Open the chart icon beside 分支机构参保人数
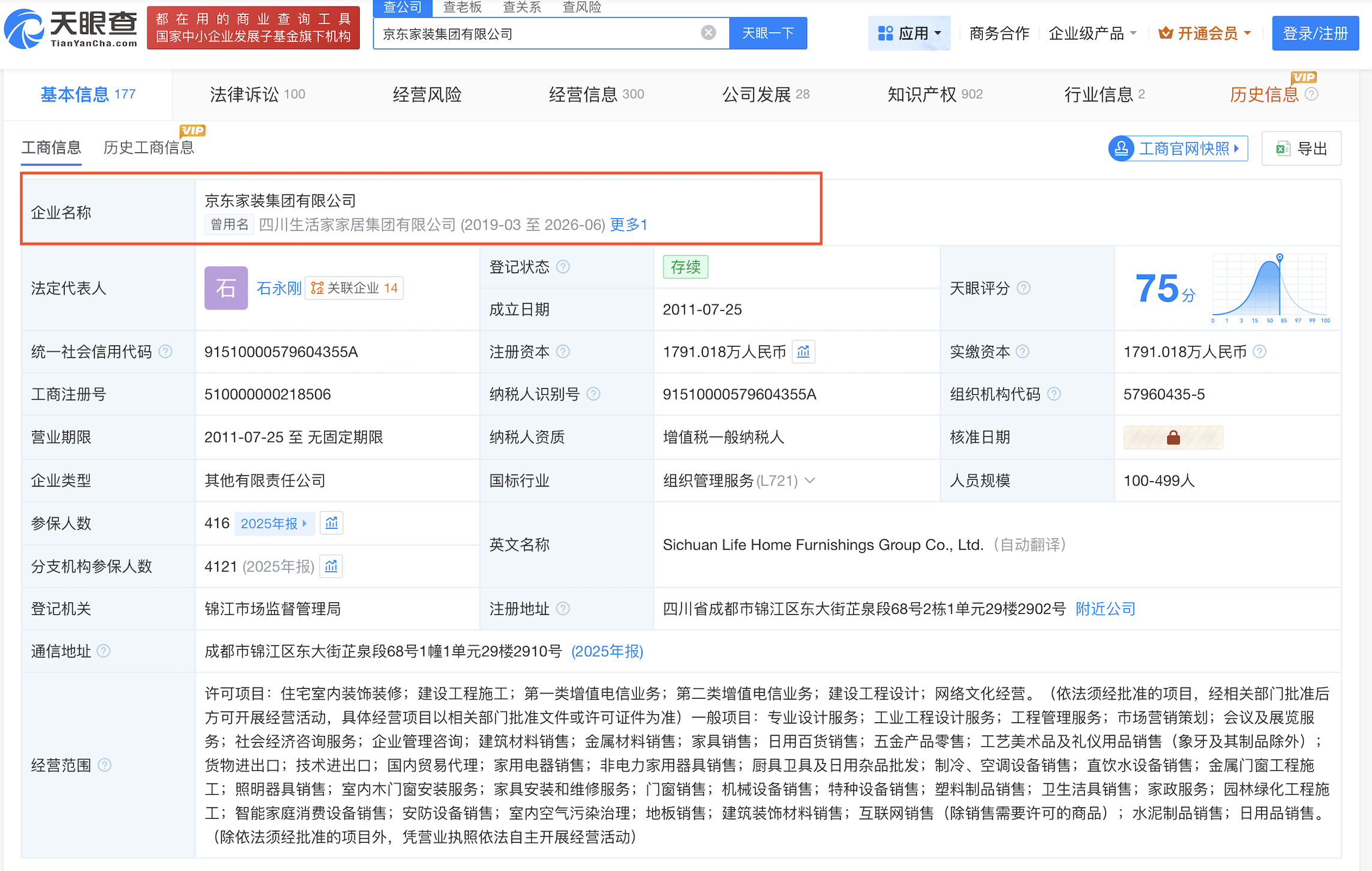This screenshot has height=871, width=1372. pyautogui.click(x=331, y=567)
